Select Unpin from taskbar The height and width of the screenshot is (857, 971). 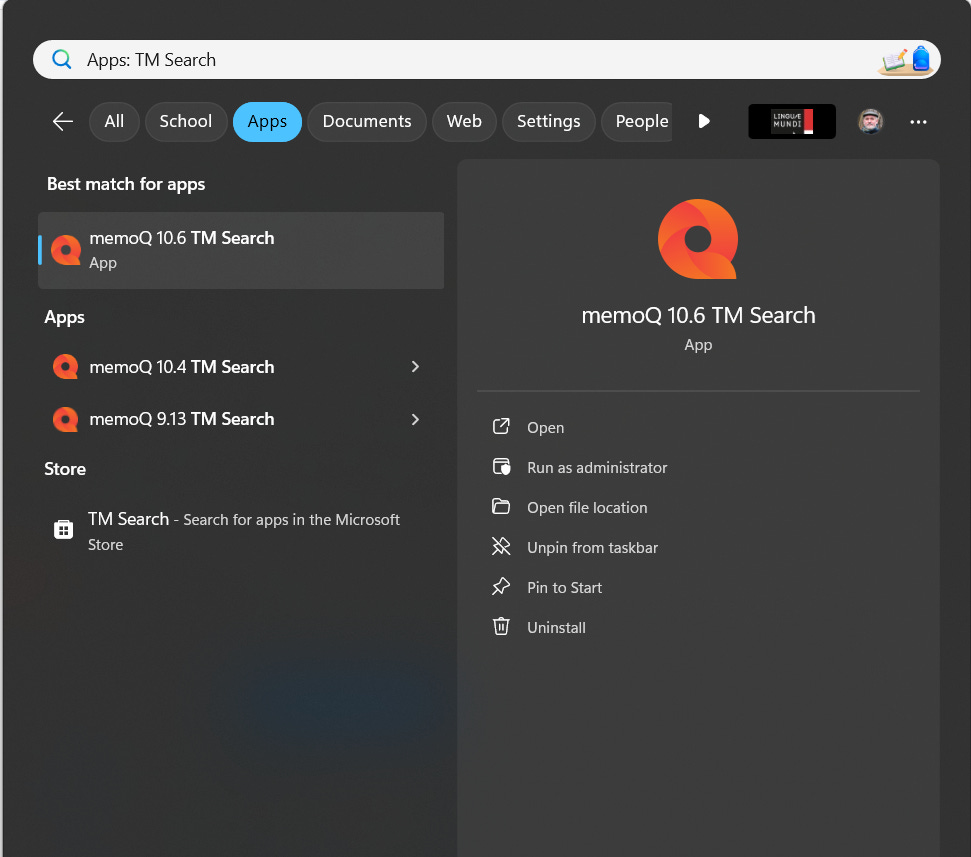[592, 547]
